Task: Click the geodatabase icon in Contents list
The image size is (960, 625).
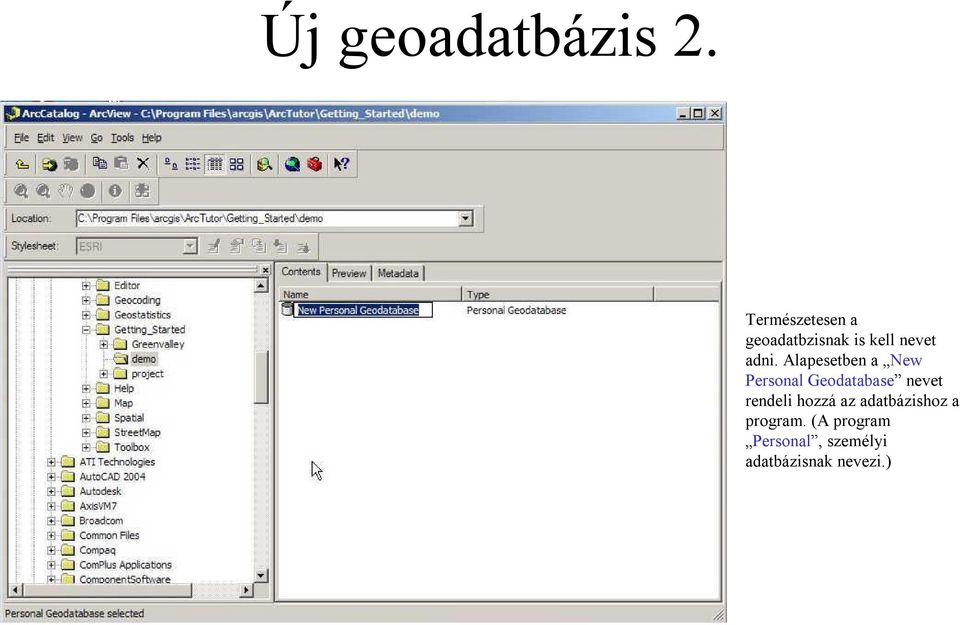Action: 287,310
